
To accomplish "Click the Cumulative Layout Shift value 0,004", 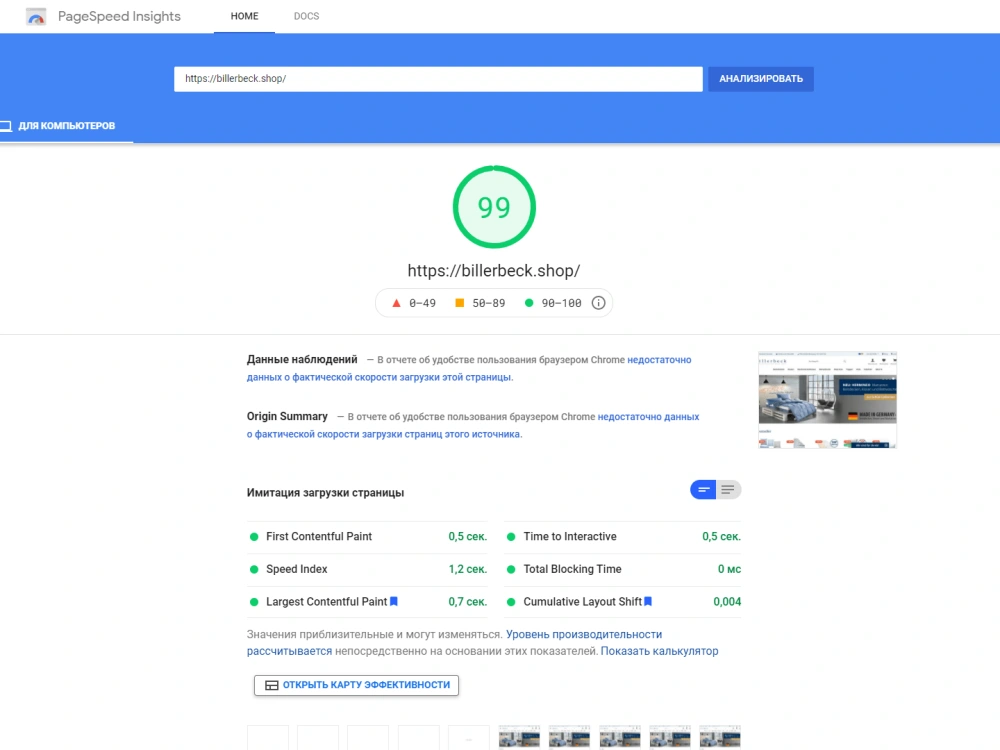I will tap(727, 601).
